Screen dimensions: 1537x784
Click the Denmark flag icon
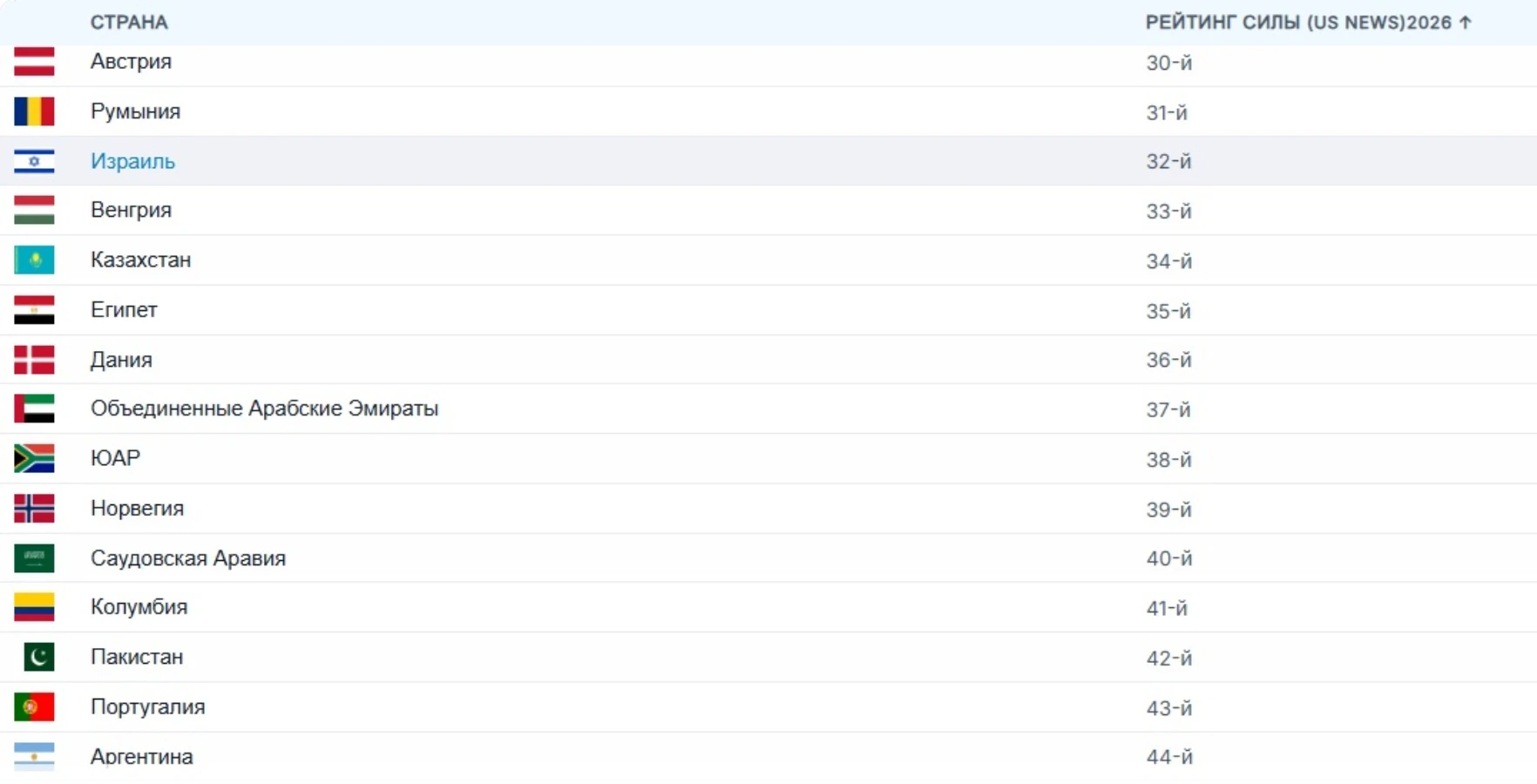click(x=34, y=360)
